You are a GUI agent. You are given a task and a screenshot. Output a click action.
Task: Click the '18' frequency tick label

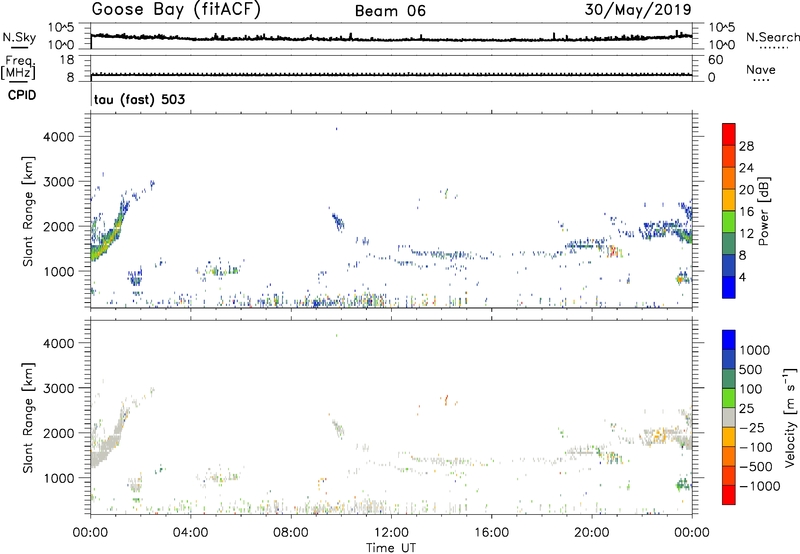(66, 60)
